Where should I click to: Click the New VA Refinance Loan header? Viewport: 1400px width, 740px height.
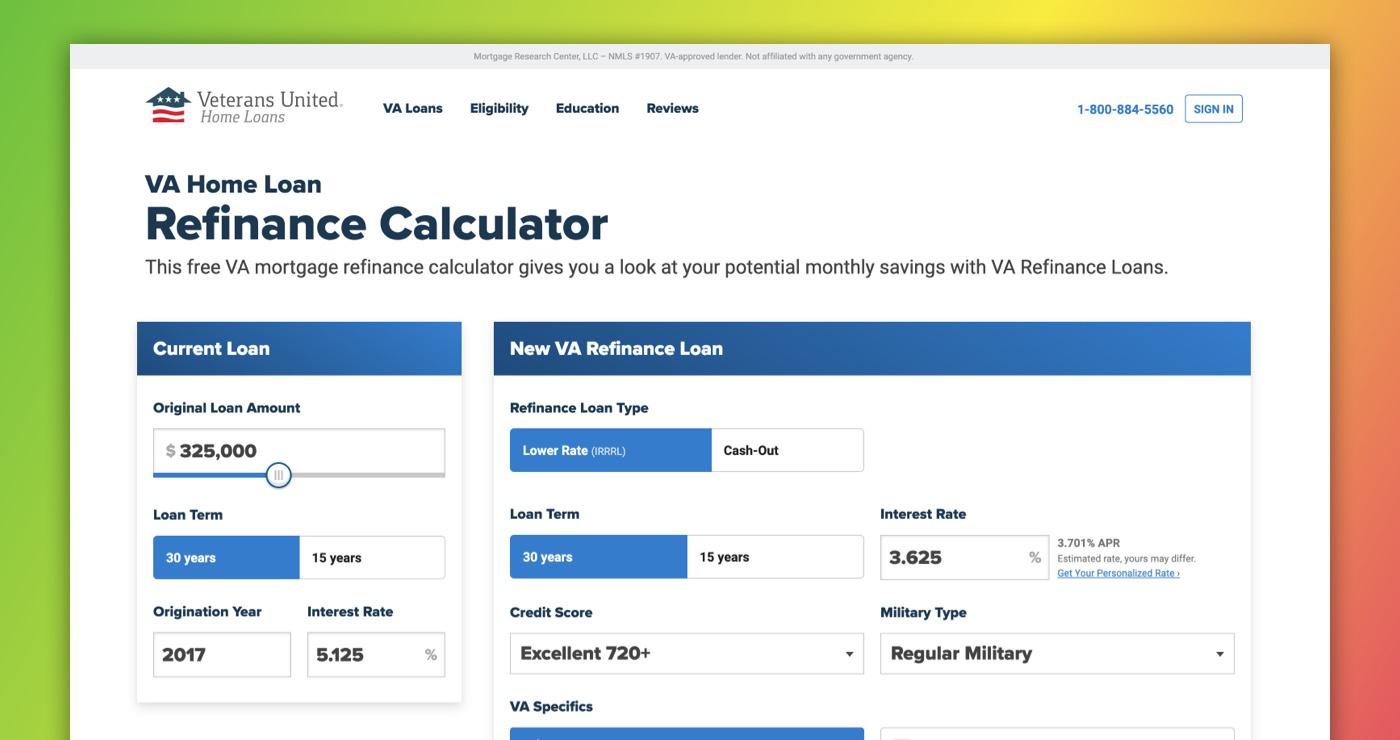(x=872, y=348)
